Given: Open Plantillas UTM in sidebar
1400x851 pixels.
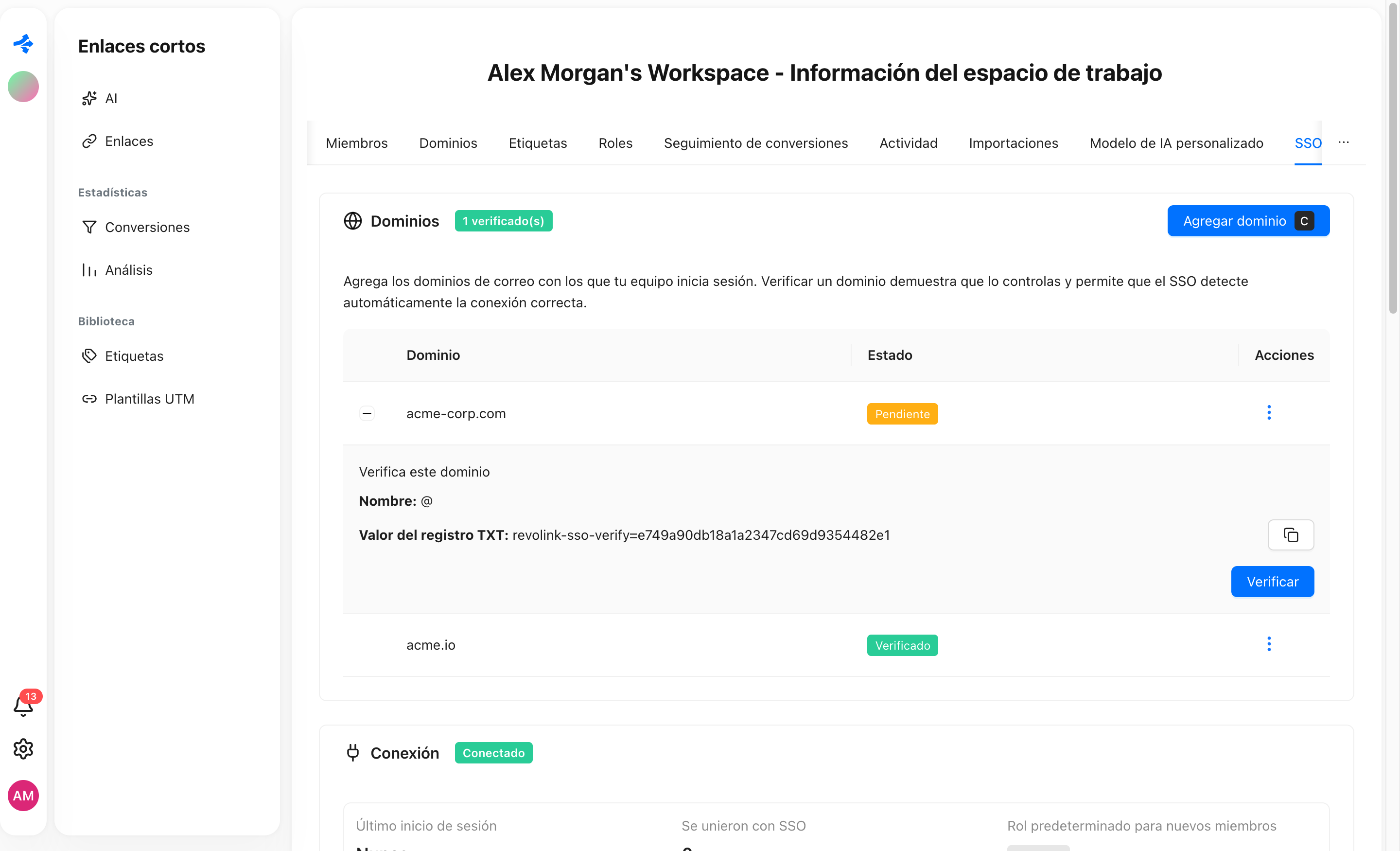Looking at the screenshot, I should (138, 398).
